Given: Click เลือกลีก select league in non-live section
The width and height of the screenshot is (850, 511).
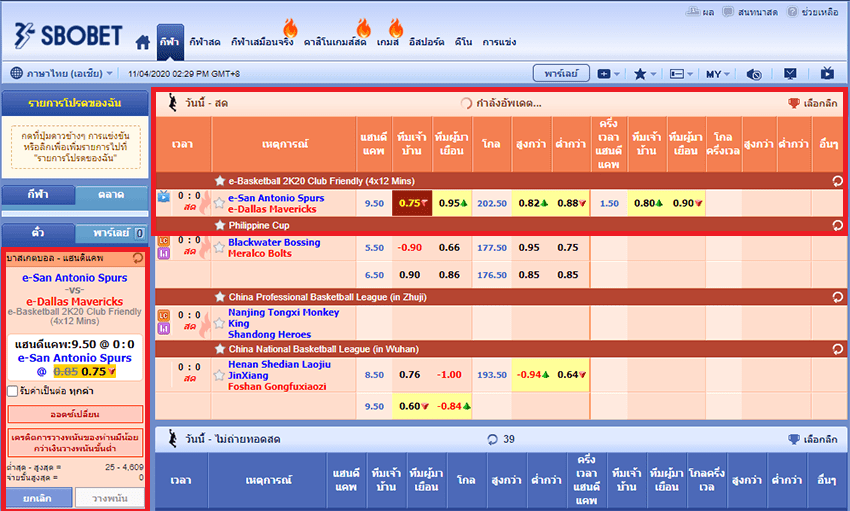Looking at the screenshot, I should pyautogui.click(x=813, y=439).
